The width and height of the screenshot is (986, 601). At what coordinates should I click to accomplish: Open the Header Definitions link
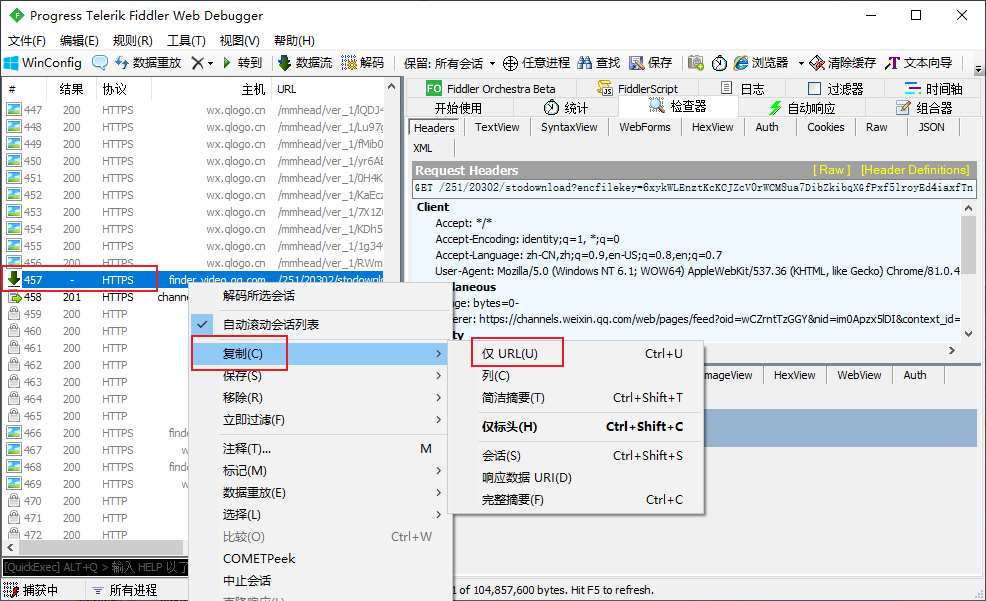point(914,170)
